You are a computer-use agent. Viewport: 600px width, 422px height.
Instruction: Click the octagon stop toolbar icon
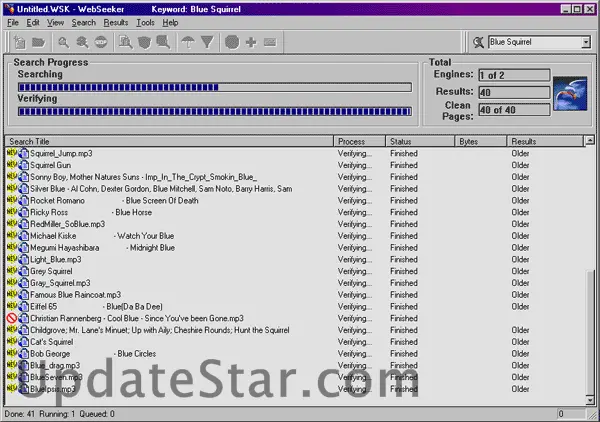tap(232, 42)
